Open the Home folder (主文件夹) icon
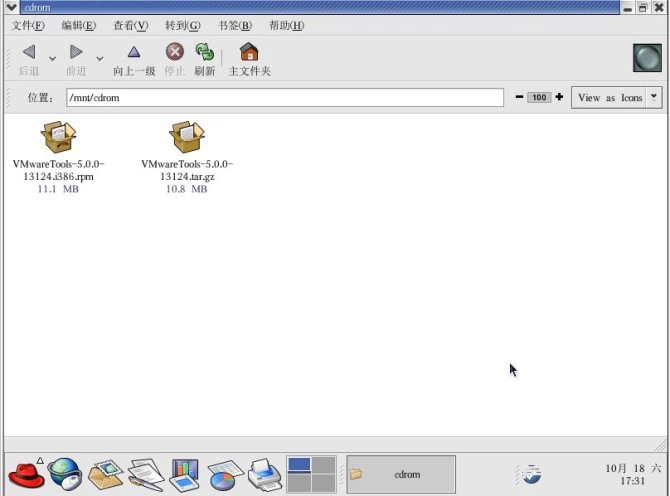This screenshot has height=496, width=670. tap(249, 52)
